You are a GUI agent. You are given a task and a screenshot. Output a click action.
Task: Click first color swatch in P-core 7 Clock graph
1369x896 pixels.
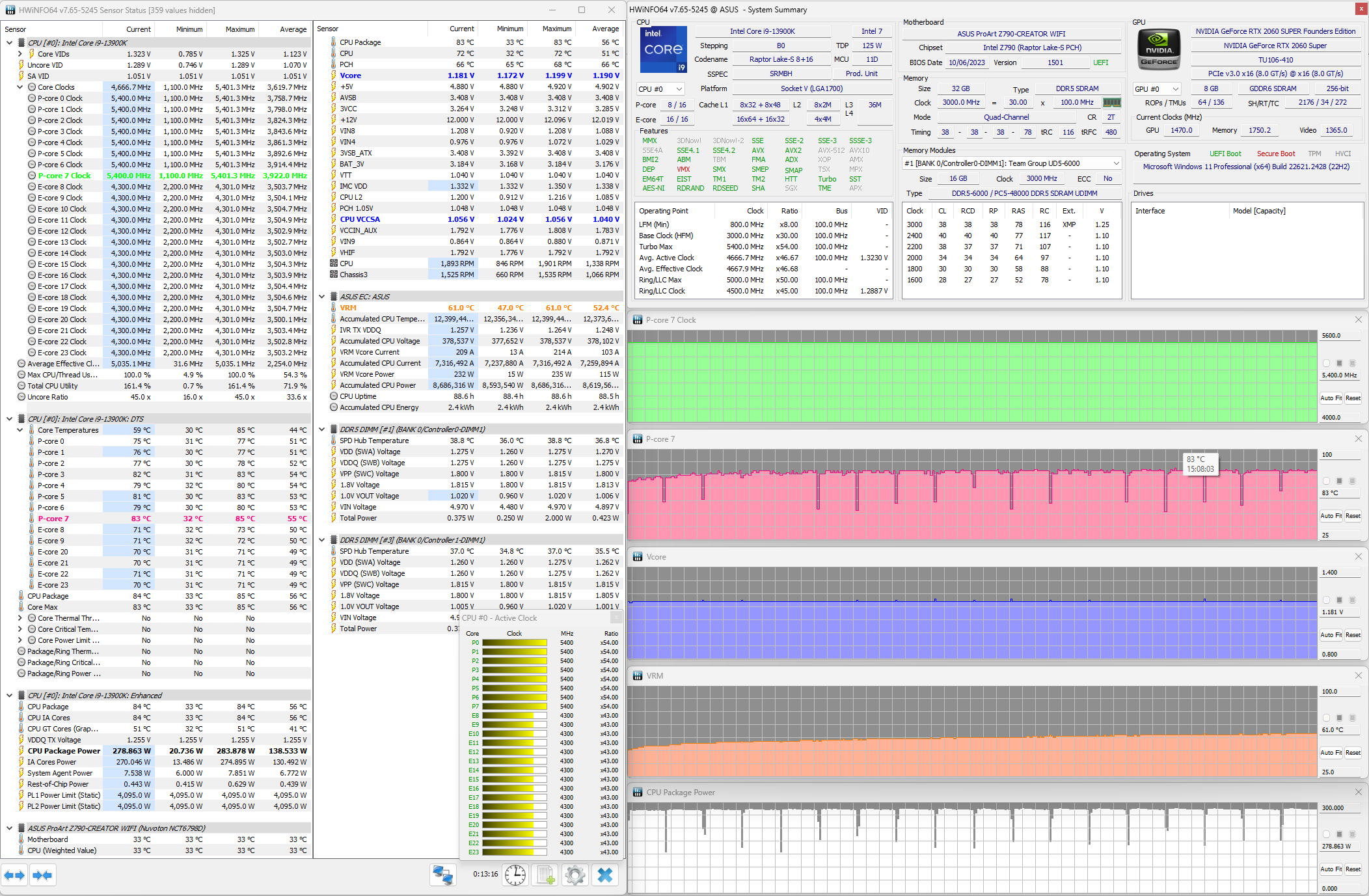coord(1326,363)
